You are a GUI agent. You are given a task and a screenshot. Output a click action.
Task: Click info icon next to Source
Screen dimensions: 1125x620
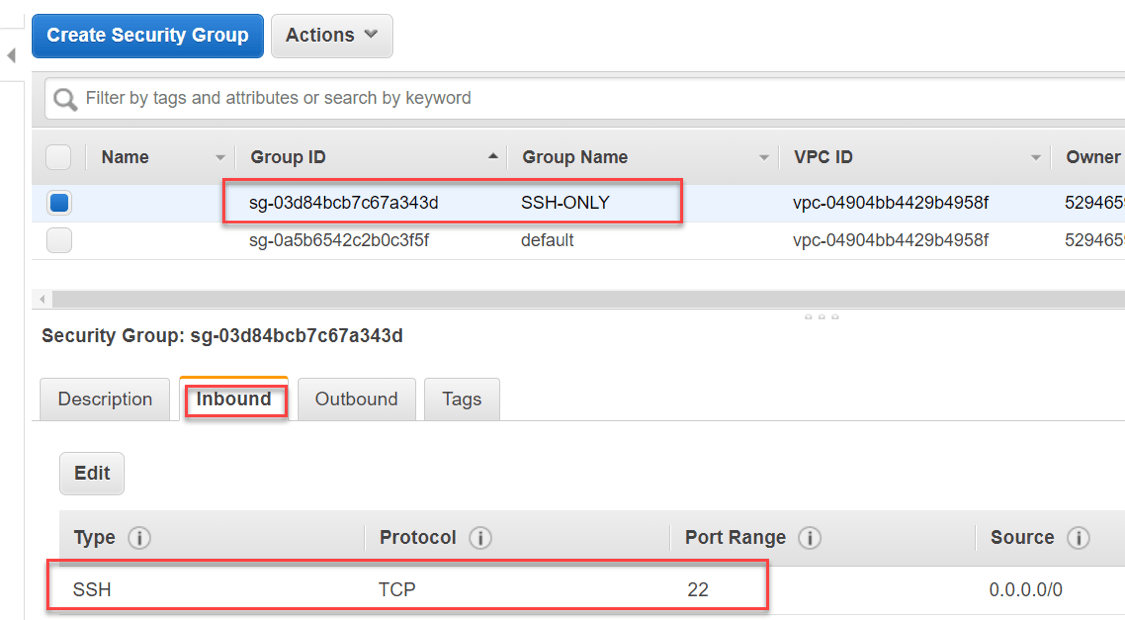[x=1078, y=538]
